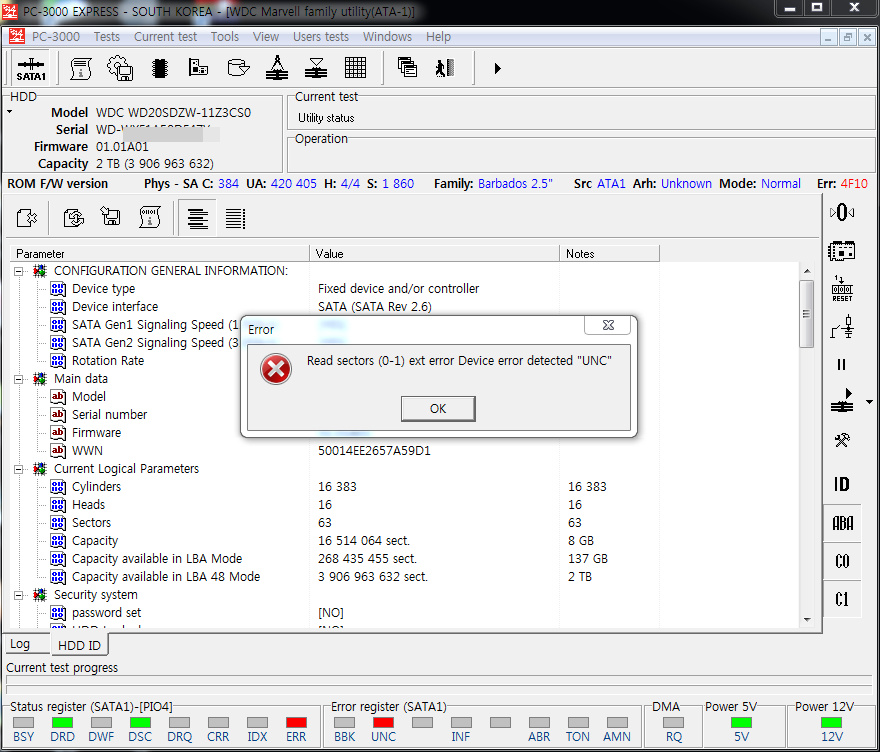The height and width of the screenshot is (752, 880).
Task: Click the parameter list vertical scrollbar thumb
Action: [807, 314]
